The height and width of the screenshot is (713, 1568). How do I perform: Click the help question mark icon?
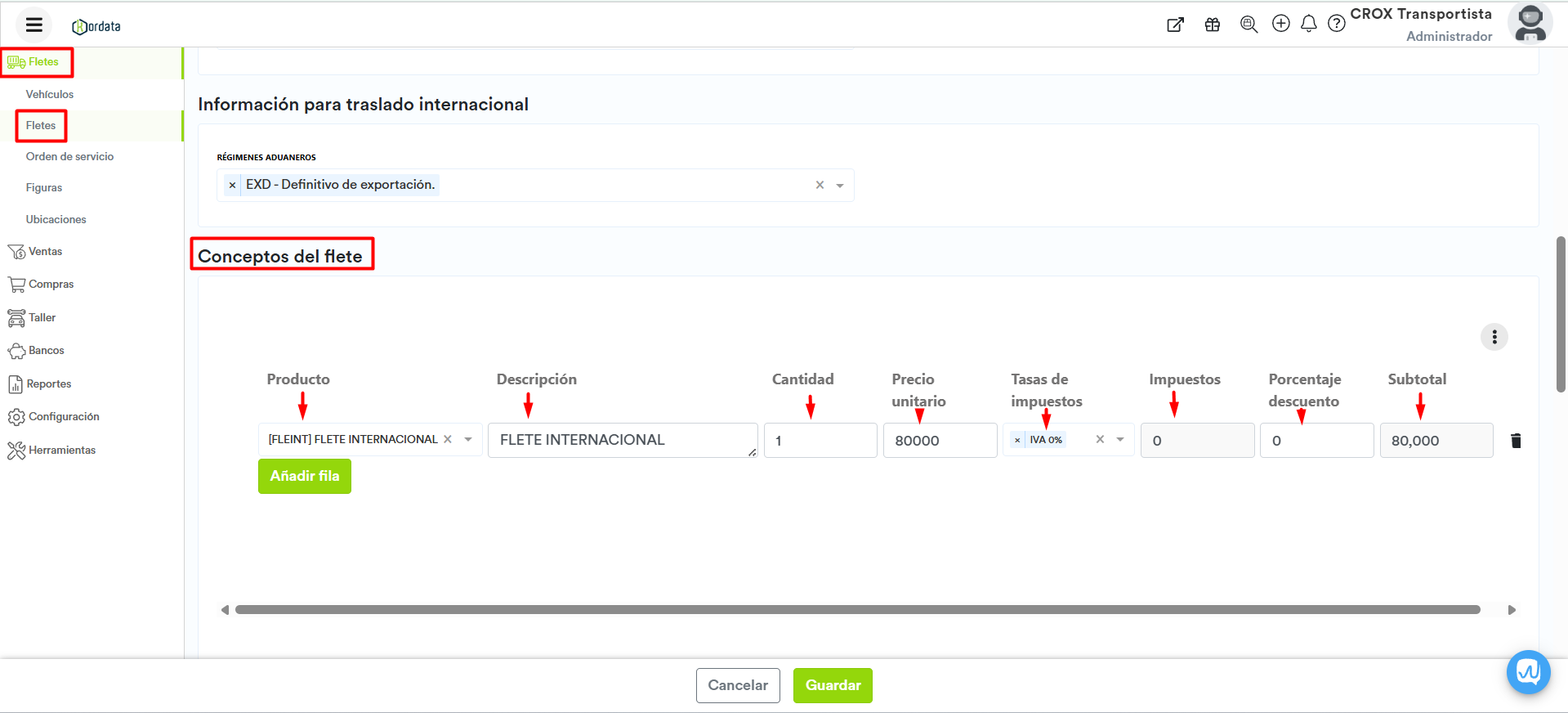coord(1336,24)
